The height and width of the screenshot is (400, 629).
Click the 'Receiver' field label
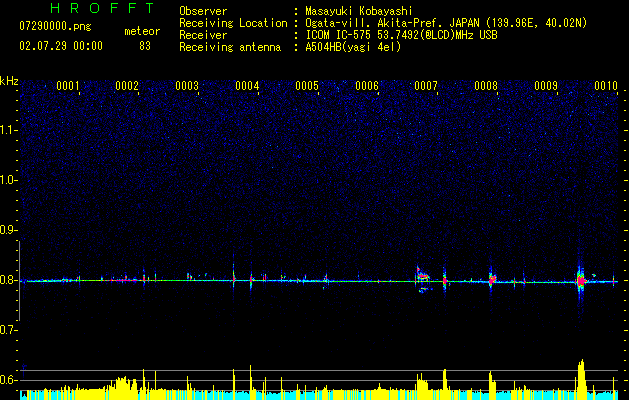(203, 35)
